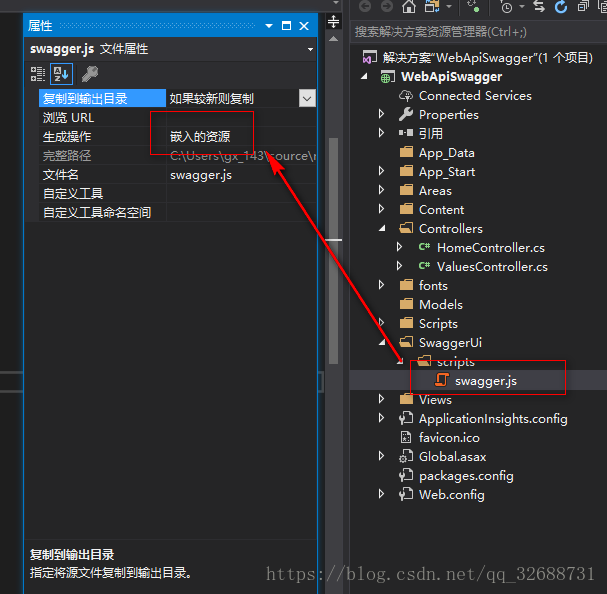Click the editor vertical scrollbar thumb
Screen dimensions: 607x594
[333, 251]
